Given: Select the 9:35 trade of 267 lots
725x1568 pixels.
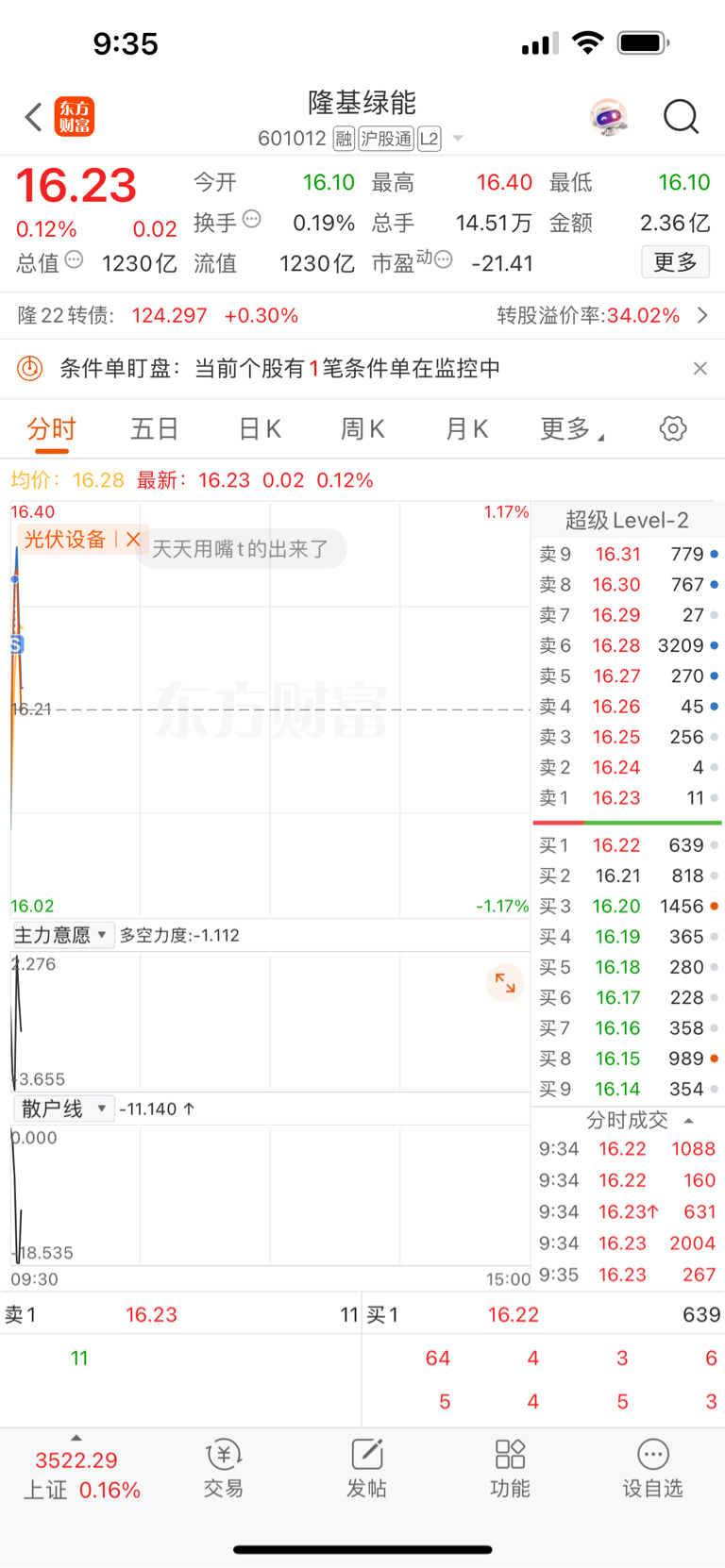Looking at the screenshot, I should 627,1275.
